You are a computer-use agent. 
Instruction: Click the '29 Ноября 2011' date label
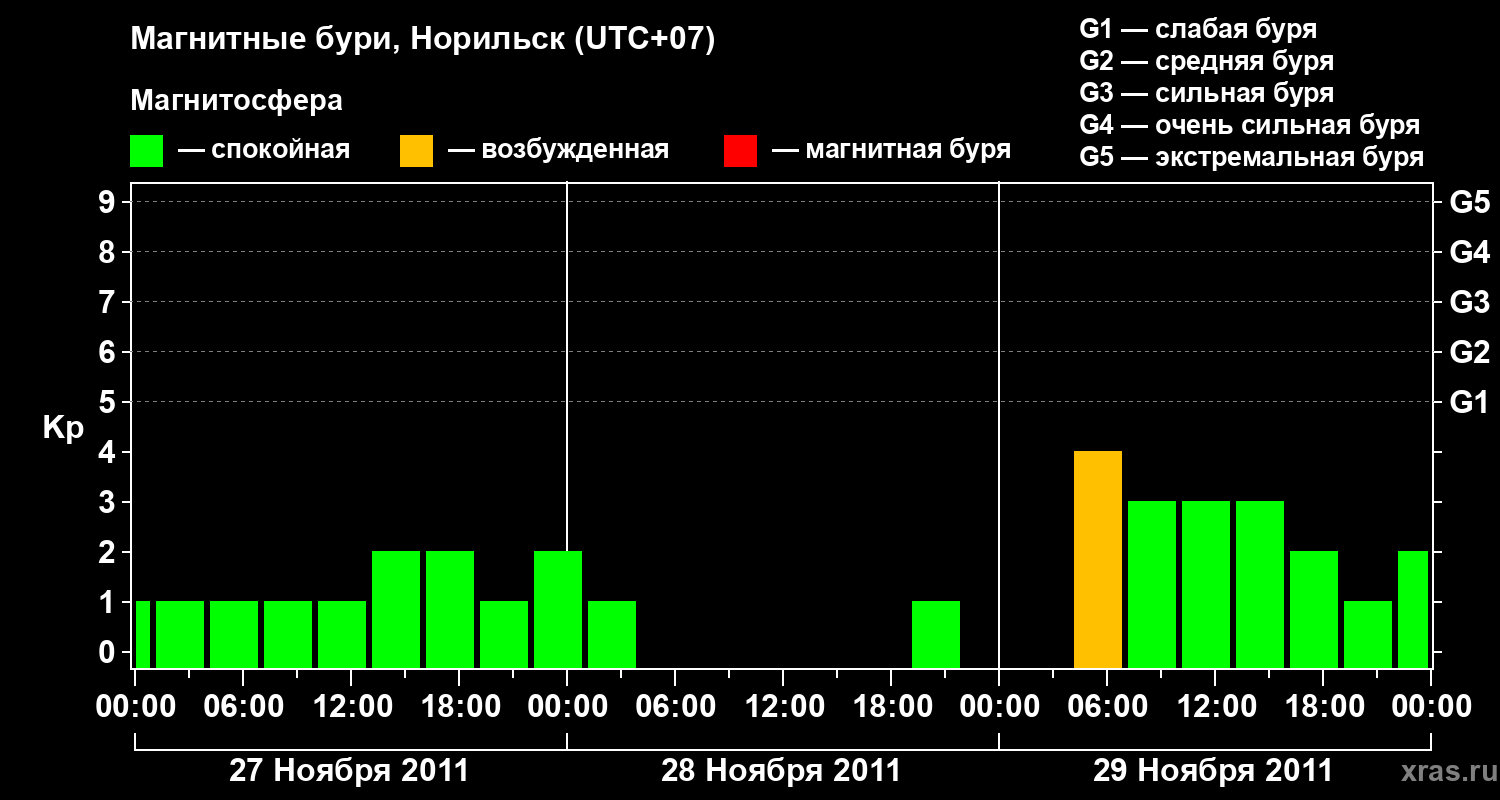[1213, 771]
